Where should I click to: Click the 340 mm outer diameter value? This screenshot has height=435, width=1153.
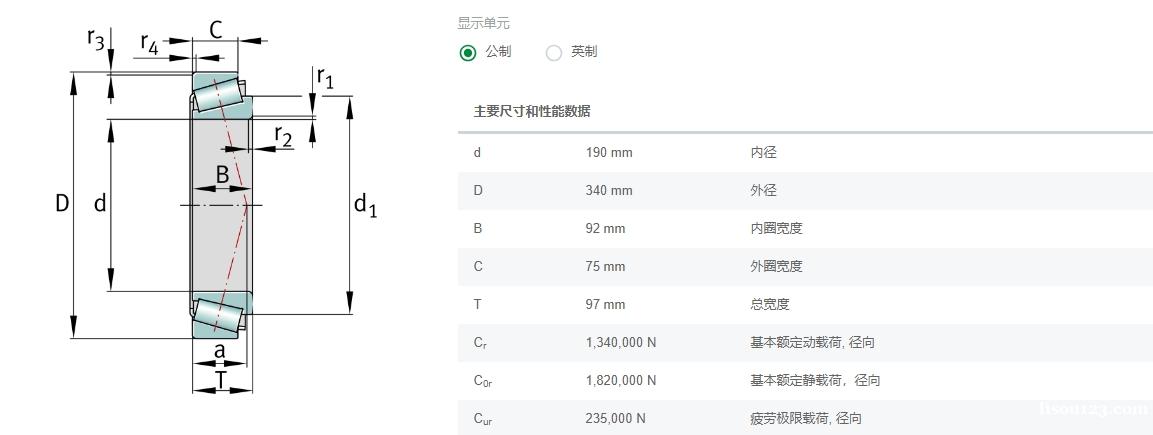click(609, 191)
